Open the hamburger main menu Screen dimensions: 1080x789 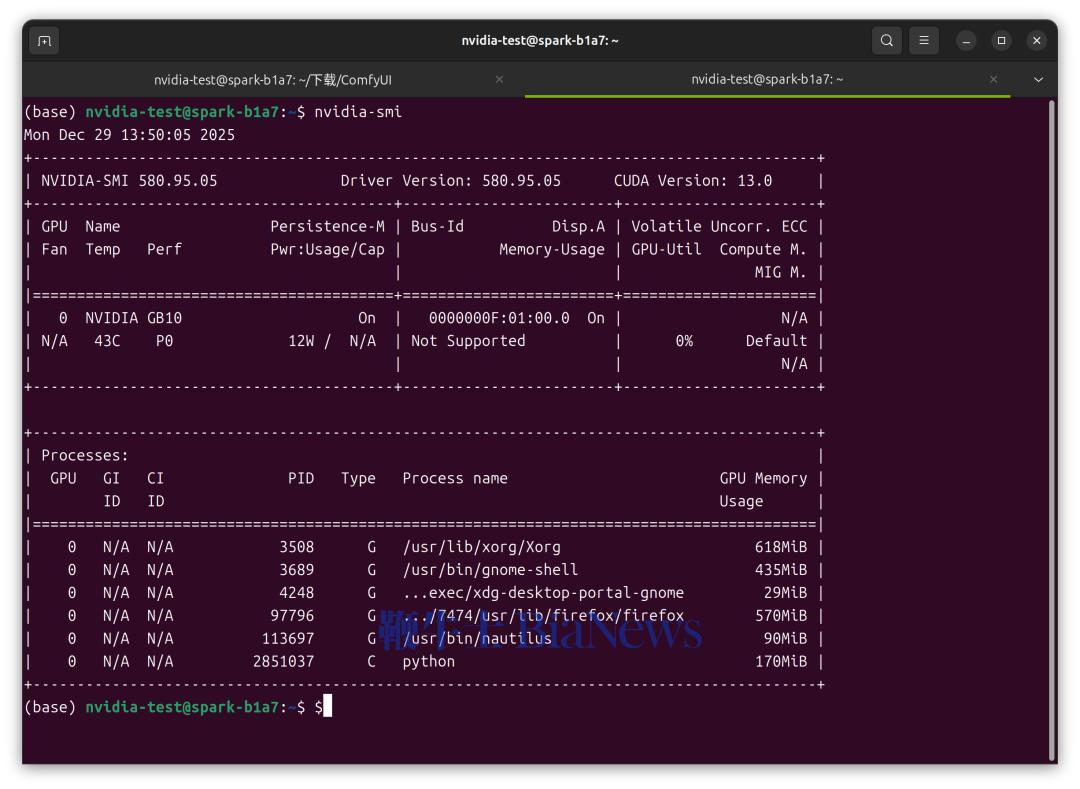923,41
